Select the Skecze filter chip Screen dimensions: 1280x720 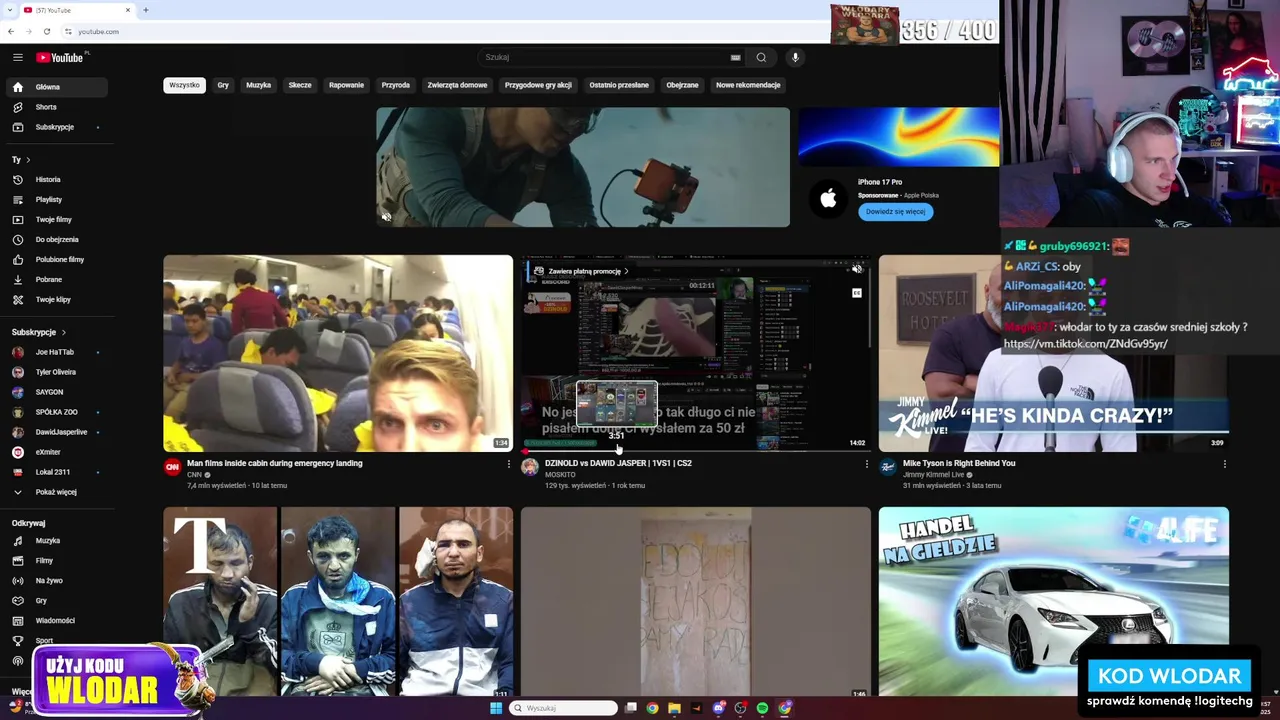tap(300, 85)
